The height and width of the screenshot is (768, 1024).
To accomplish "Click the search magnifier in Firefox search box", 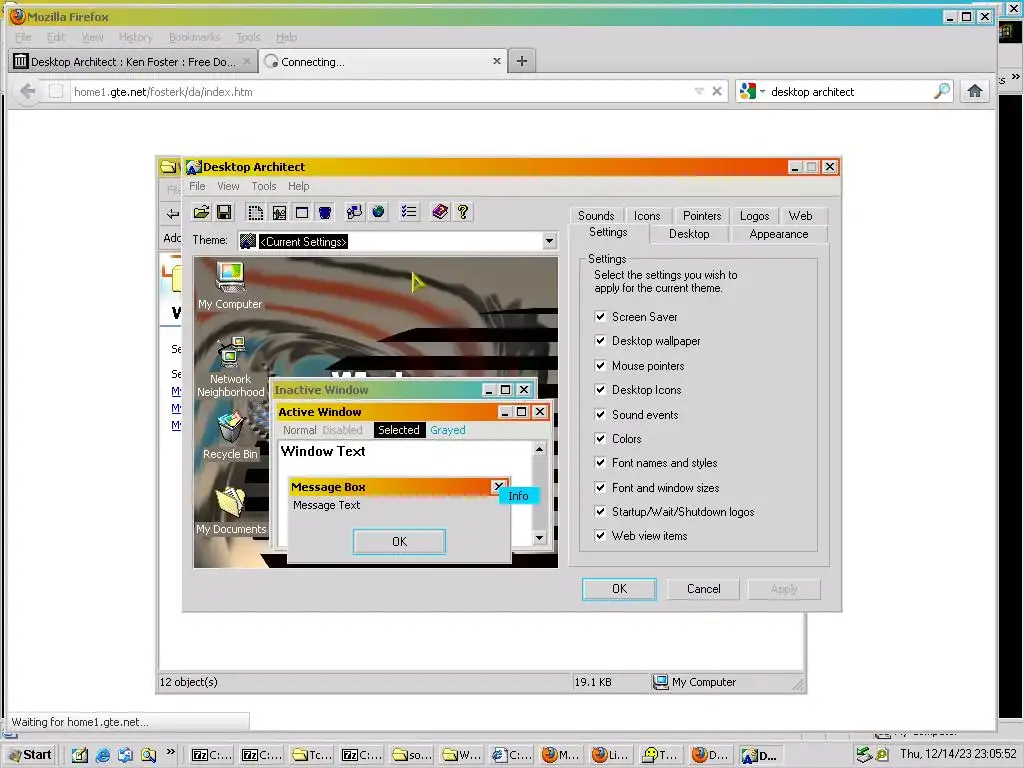I will coord(942,91).
